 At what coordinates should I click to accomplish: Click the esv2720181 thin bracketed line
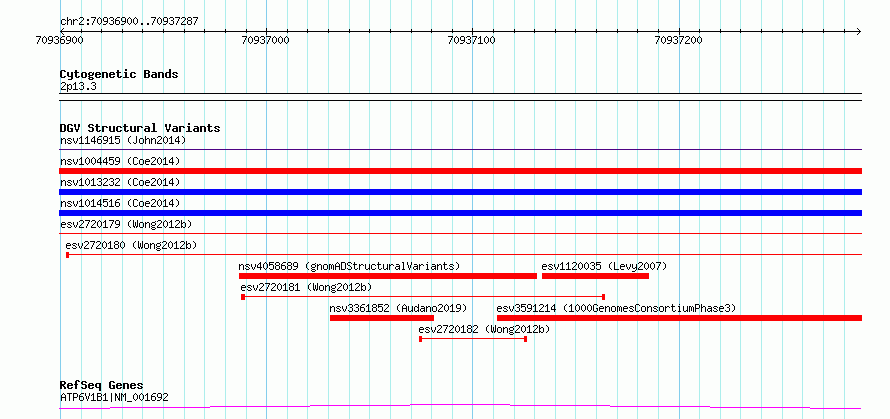tap(423, 297)
